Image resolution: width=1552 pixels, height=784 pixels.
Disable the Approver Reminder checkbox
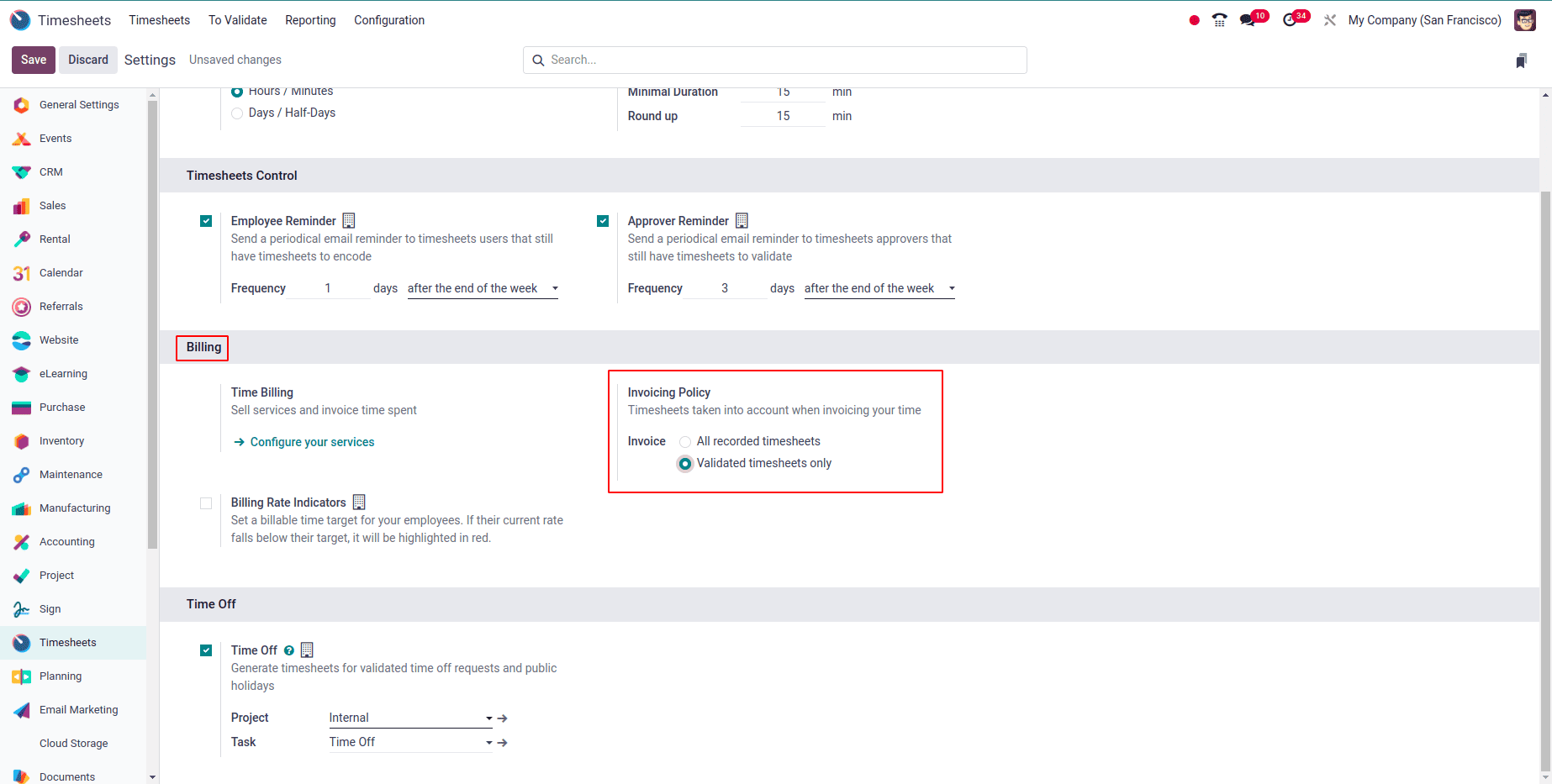coord(603,220)
